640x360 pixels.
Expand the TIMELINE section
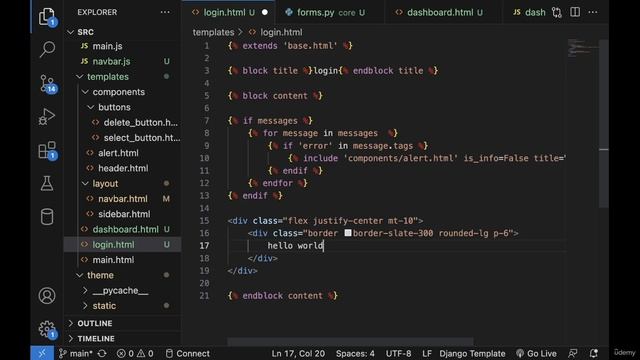[122, 339]
